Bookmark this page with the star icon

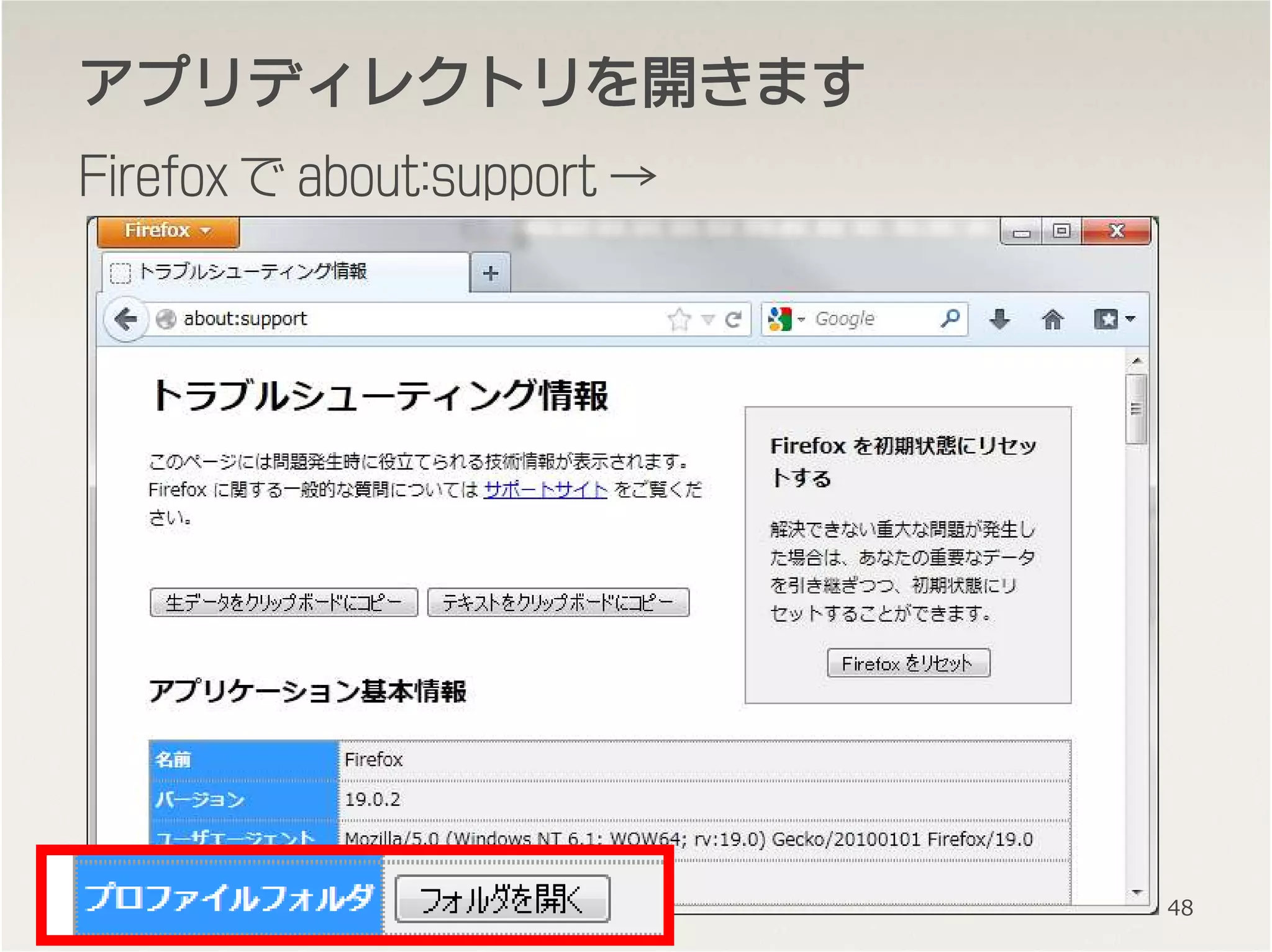coord(679,319)
